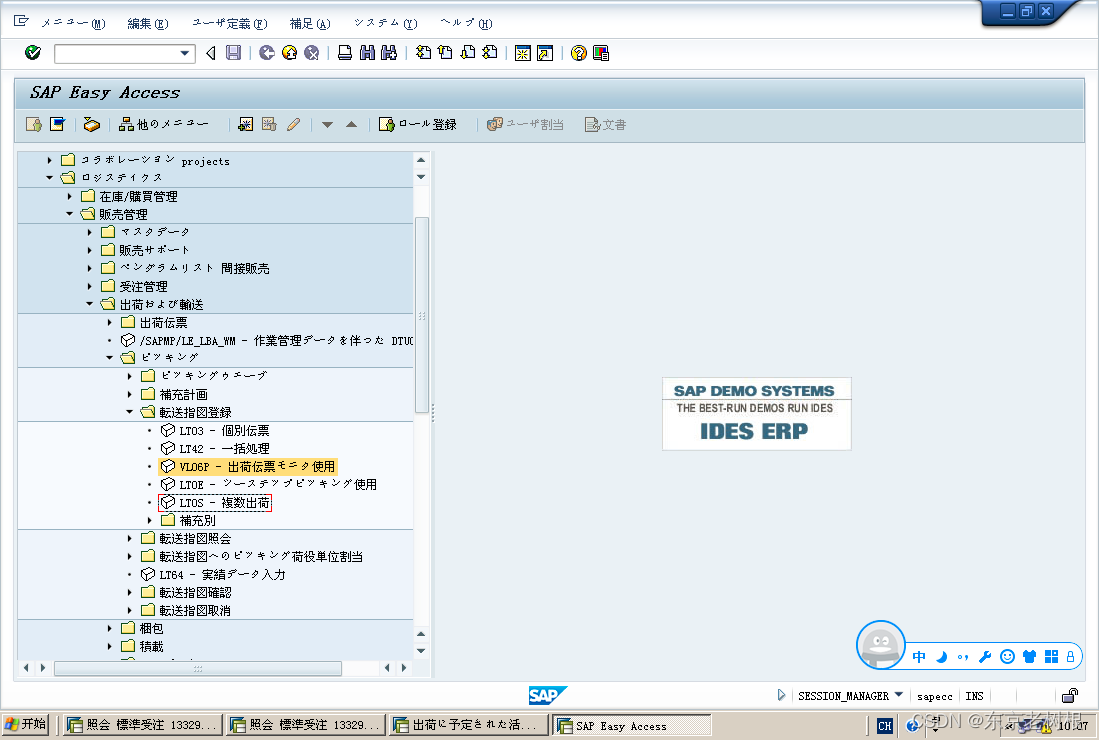The height and width of the screenshot is (740, 1099).
Task: Switch to 出荷に予定された活 taskbar window
Action: (468, 725)
